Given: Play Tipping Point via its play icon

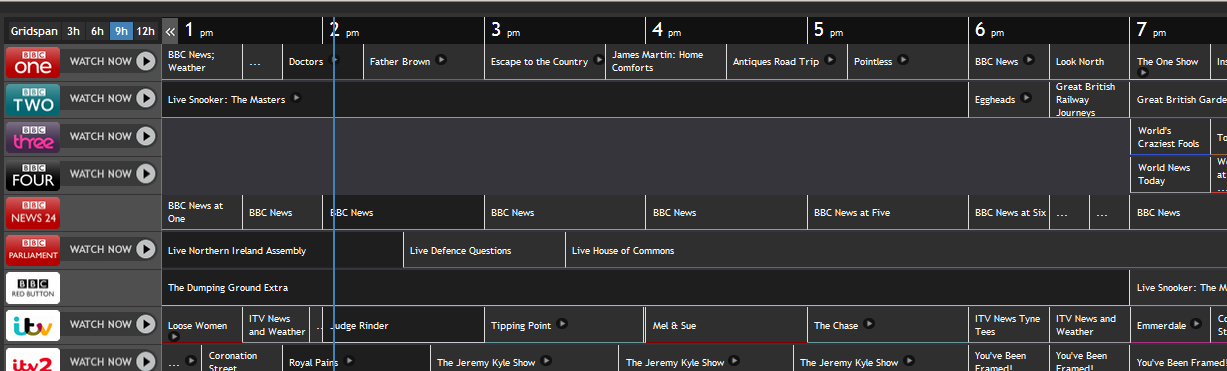Looking at the screenshot, I should 562,323.
